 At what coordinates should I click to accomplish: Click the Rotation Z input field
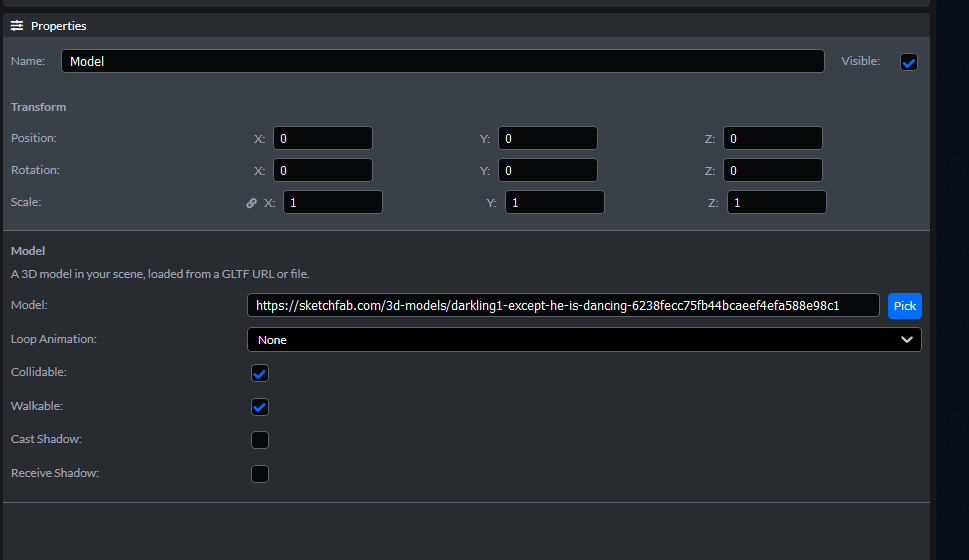772,171
